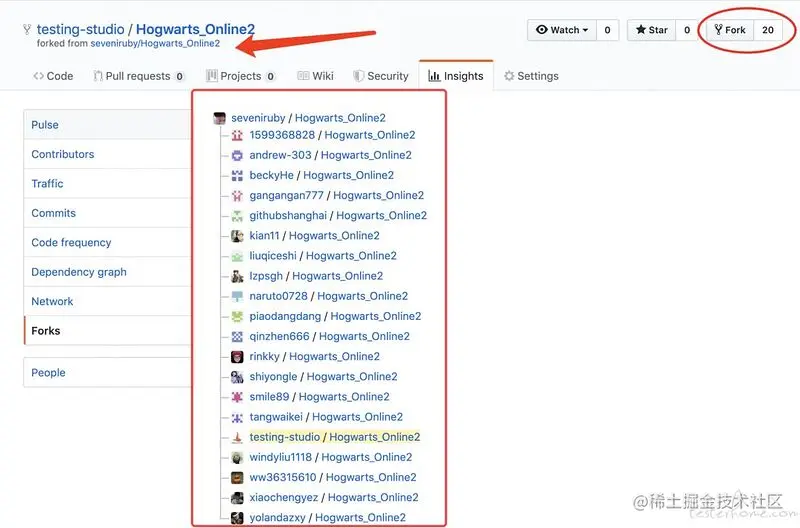Click the avatar beside shiyongle
The image size is (800, 528).
point(237,377)
